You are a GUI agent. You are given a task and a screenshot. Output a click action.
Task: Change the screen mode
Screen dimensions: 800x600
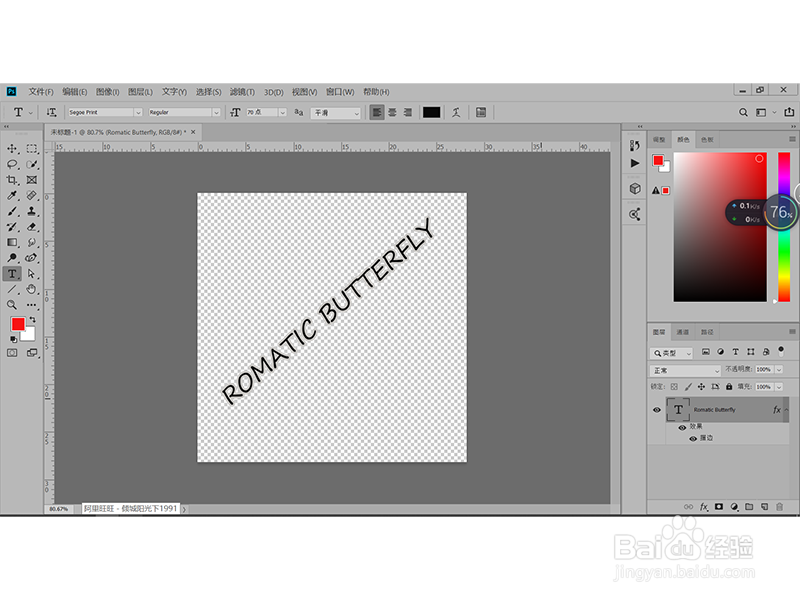click(x=32, y=353)
